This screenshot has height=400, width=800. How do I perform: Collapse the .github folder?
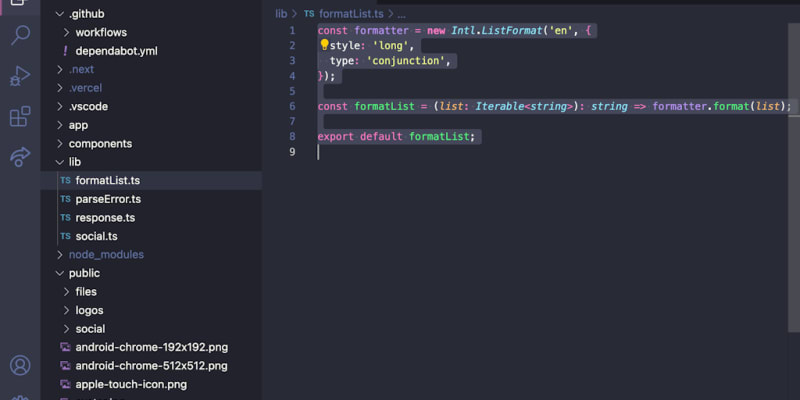[60, 14]
